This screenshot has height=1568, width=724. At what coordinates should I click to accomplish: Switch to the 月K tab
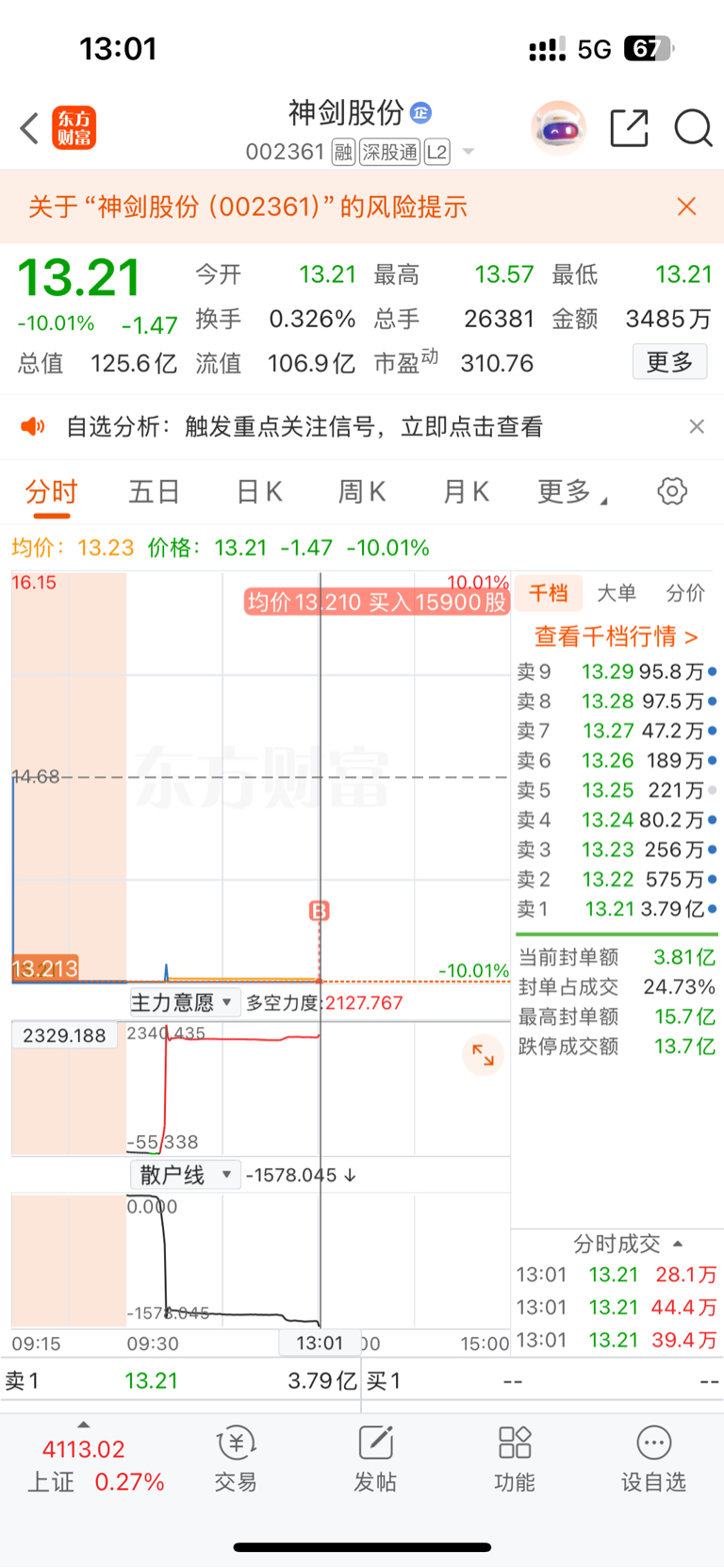(466, 491)
